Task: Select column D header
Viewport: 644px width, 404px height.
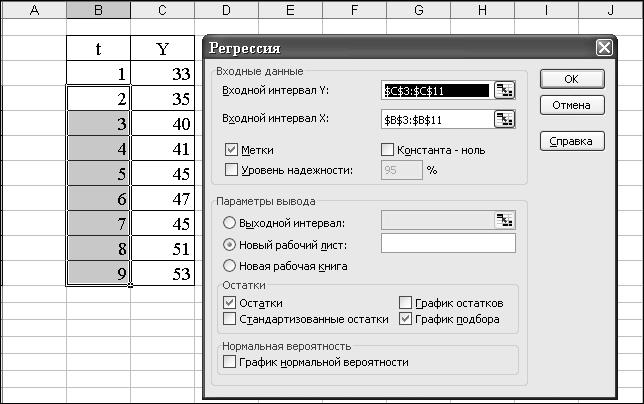Action: coord(227,9)
